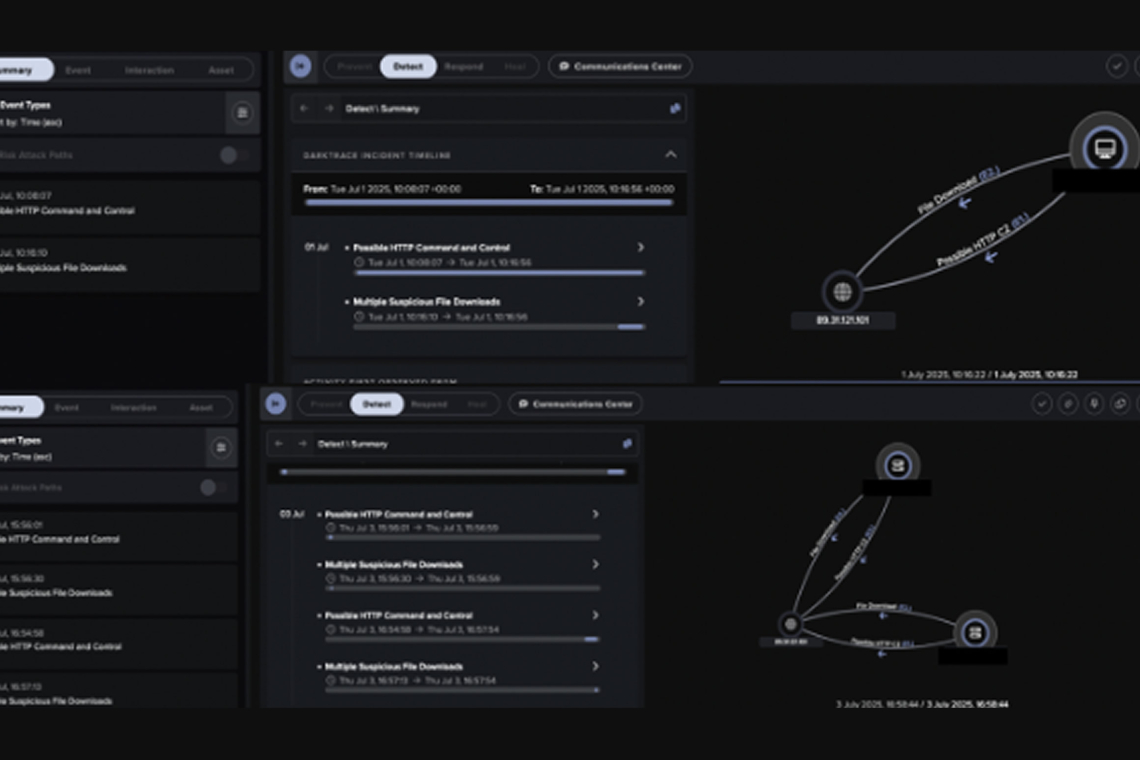Viewport: 1140px width, 760px height.
Task: Toggle the Attack Paths switch in lower panel
Action: click(x=211, y=487)
